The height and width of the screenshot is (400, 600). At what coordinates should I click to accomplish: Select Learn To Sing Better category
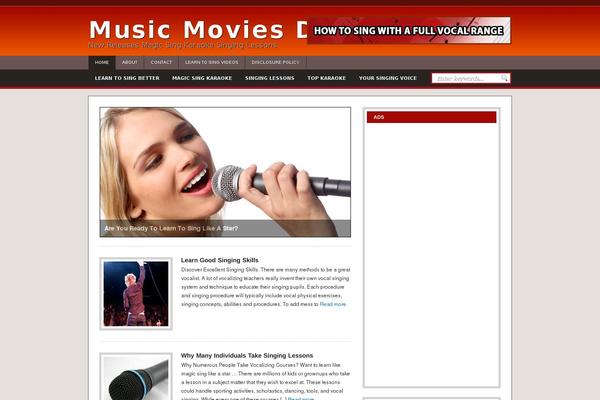click(127, 78)
